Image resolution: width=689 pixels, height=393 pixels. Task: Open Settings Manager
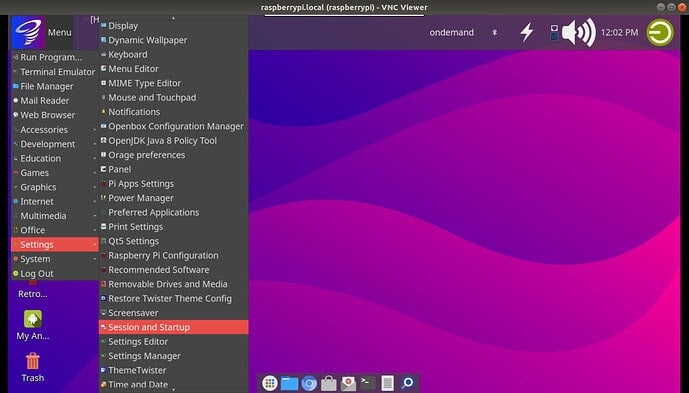pos(174,356)
